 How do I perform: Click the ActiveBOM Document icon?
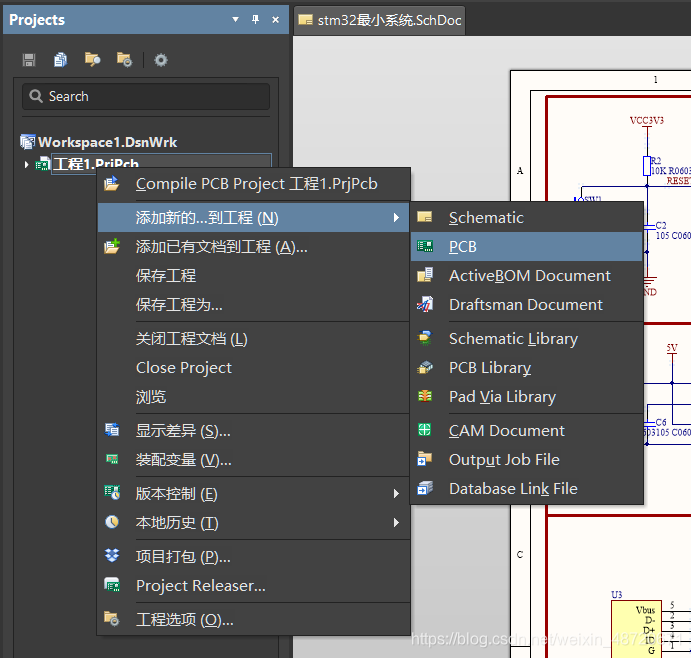click(425, 275)
